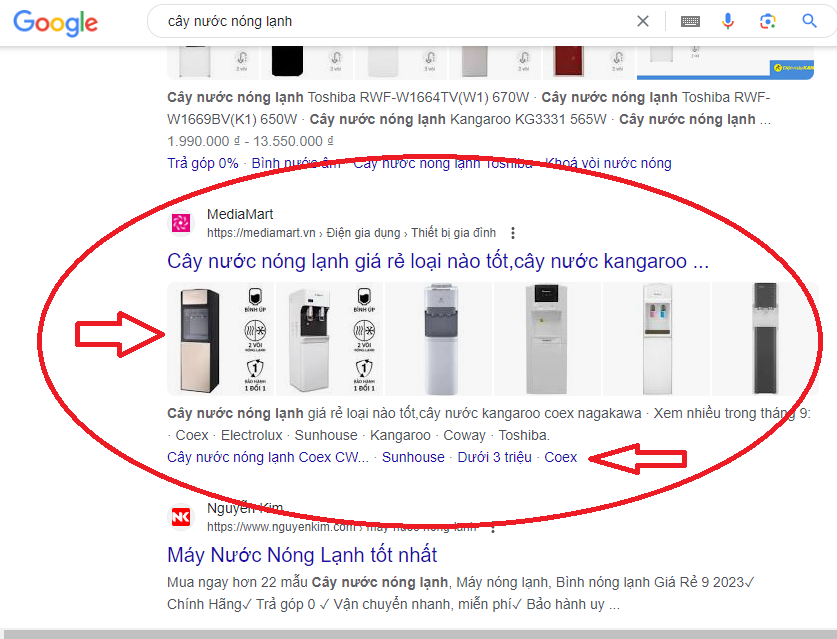This screenshot has height=639, width=837.
Task: Open the black water dispenser thumbnail in top result
Action: coord(307,62)
